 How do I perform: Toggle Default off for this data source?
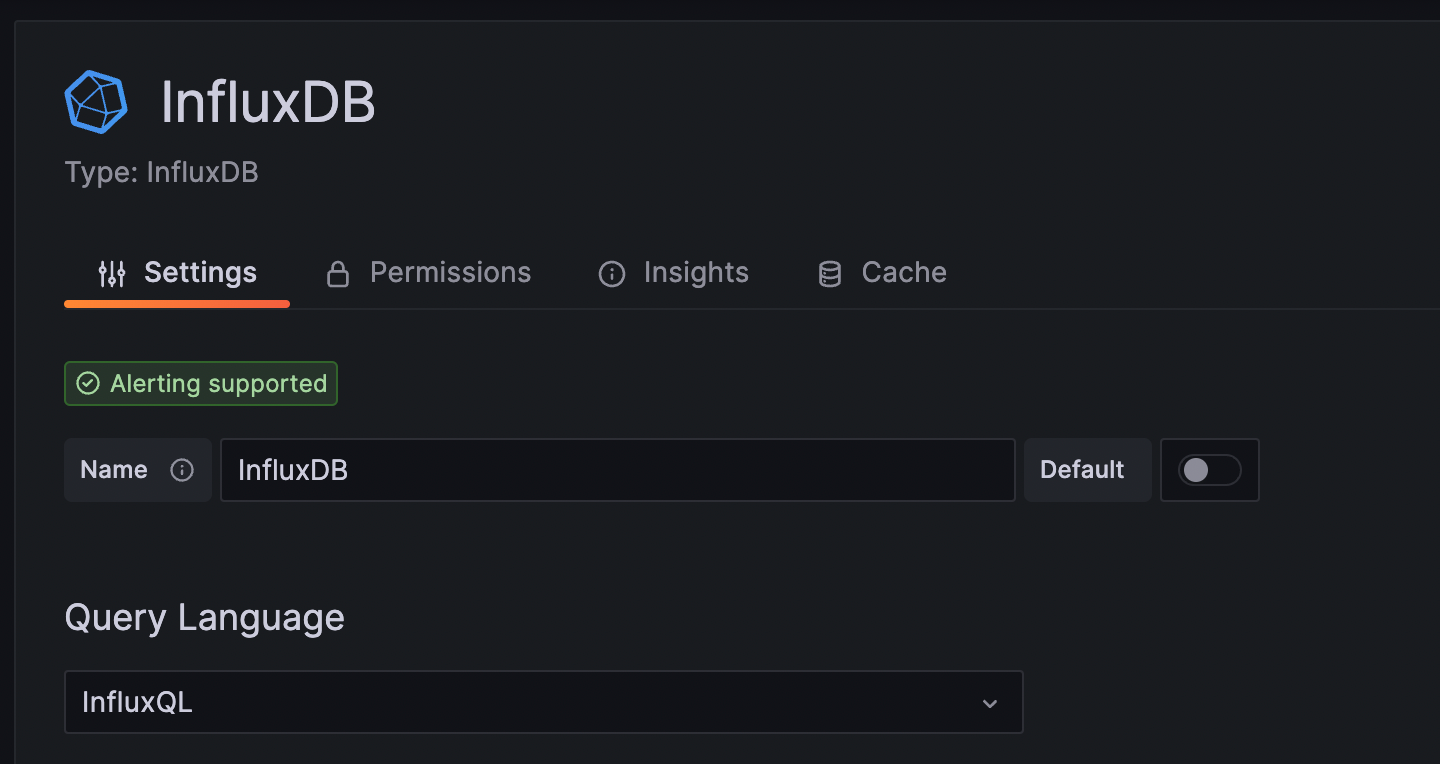point(1209,470)
